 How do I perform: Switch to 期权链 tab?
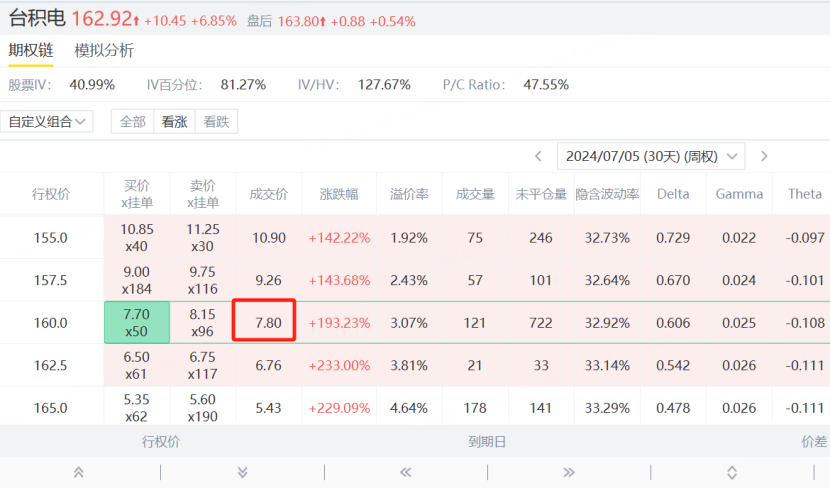pos(31,50)
